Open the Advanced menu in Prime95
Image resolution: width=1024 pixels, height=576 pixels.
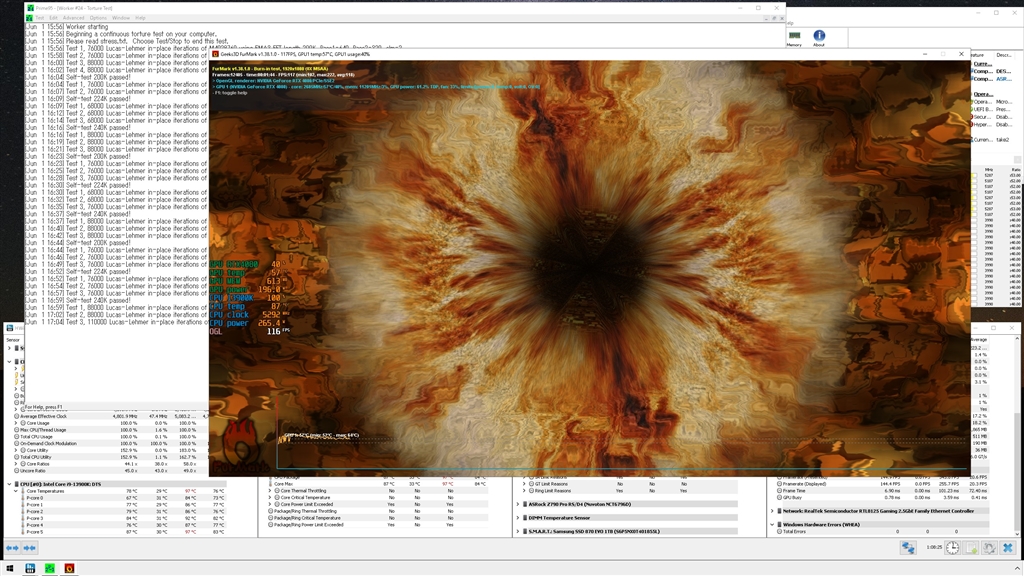pyautogui.click(x=73, y=18)
